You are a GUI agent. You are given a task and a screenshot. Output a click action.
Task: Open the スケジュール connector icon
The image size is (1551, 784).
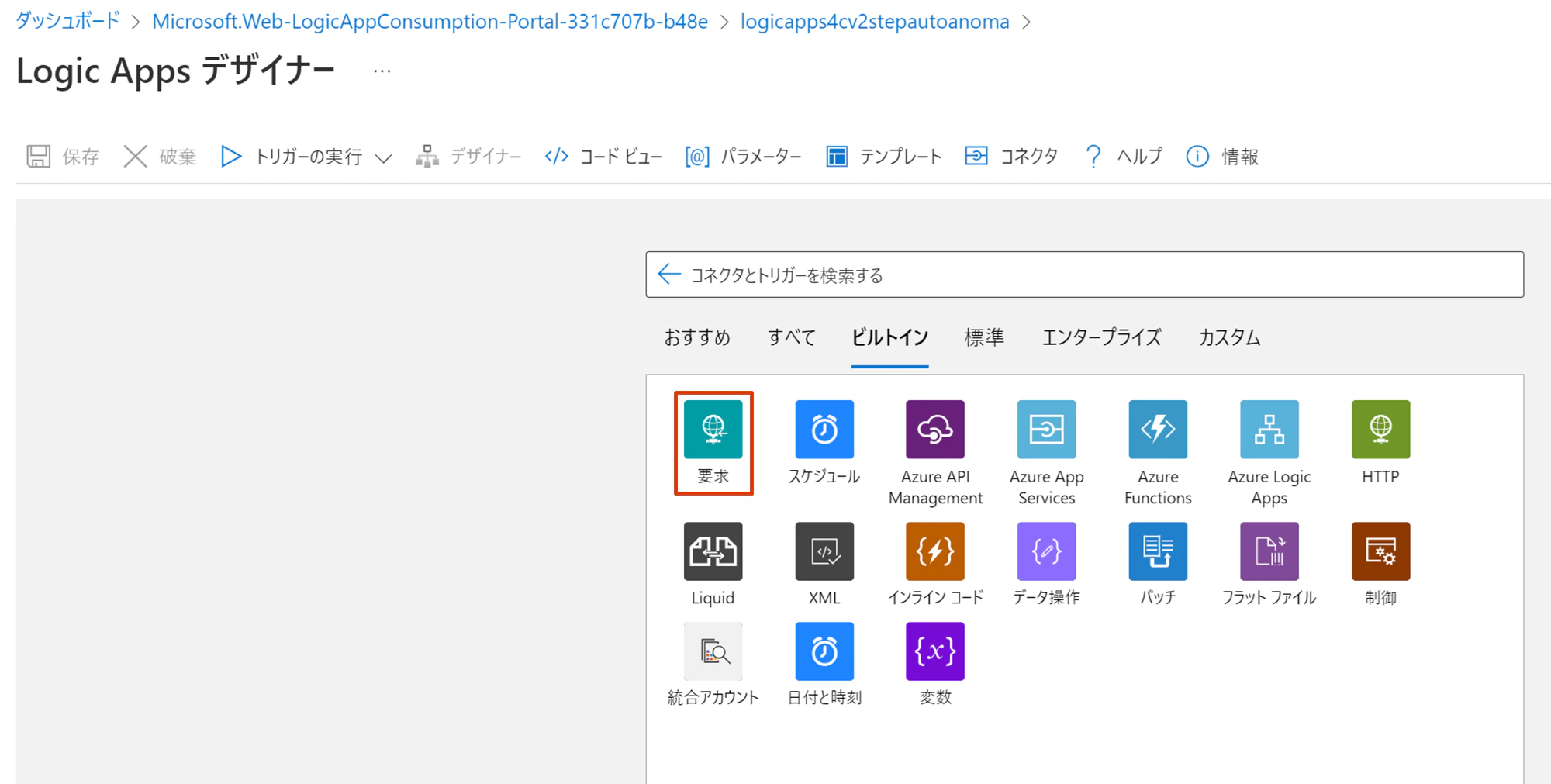pos(824,429)
